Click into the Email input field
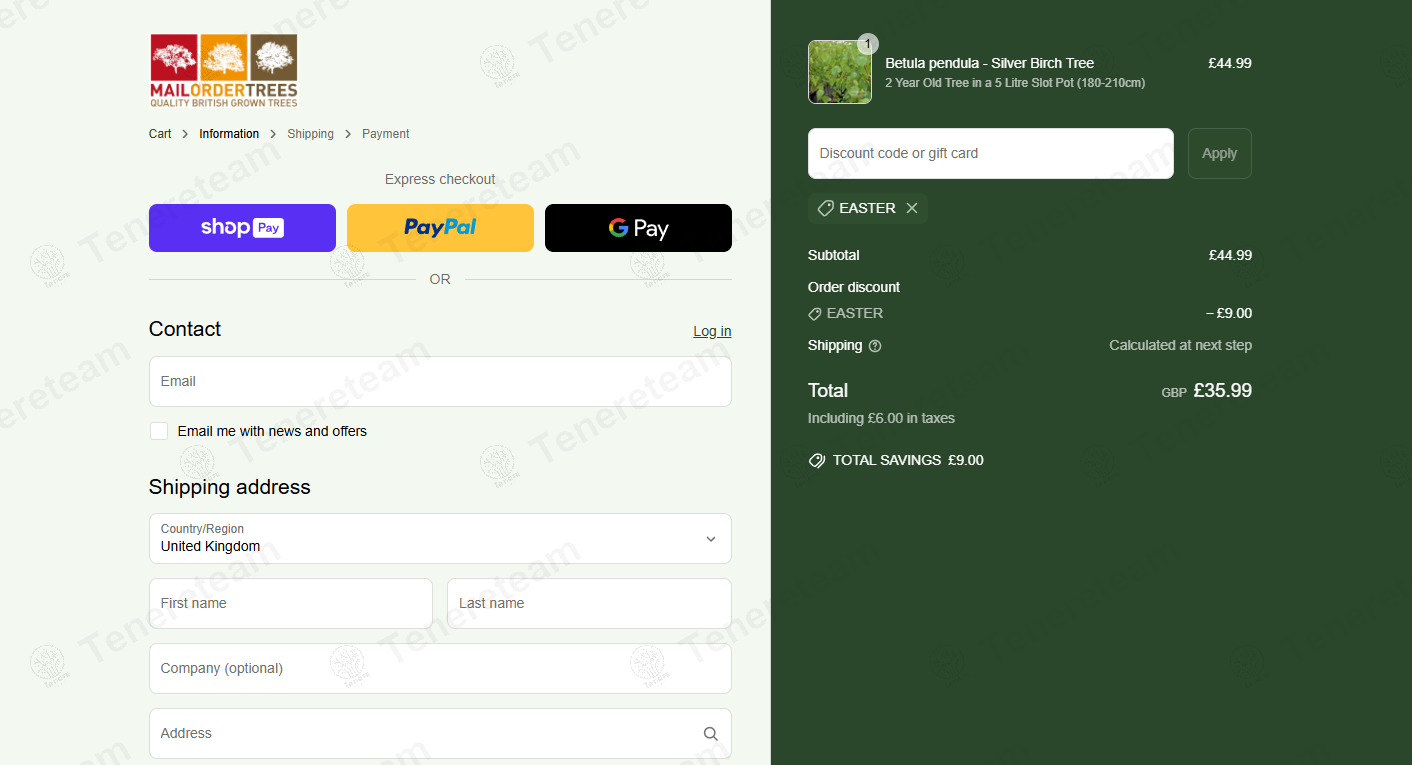Screen dimensions: 1412x765 440,382
